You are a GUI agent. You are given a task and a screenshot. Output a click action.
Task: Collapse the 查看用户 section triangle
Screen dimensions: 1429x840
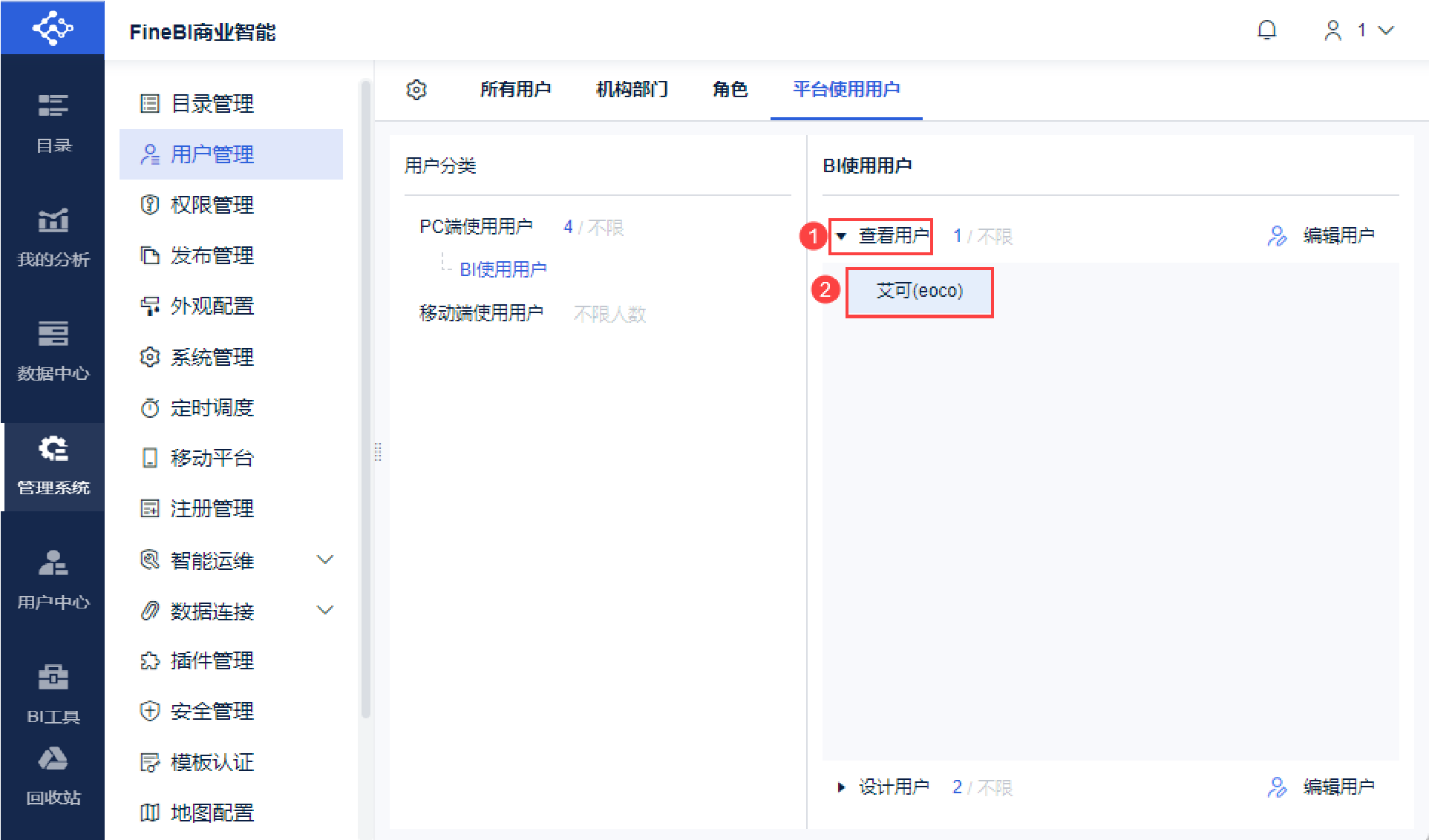841,237
